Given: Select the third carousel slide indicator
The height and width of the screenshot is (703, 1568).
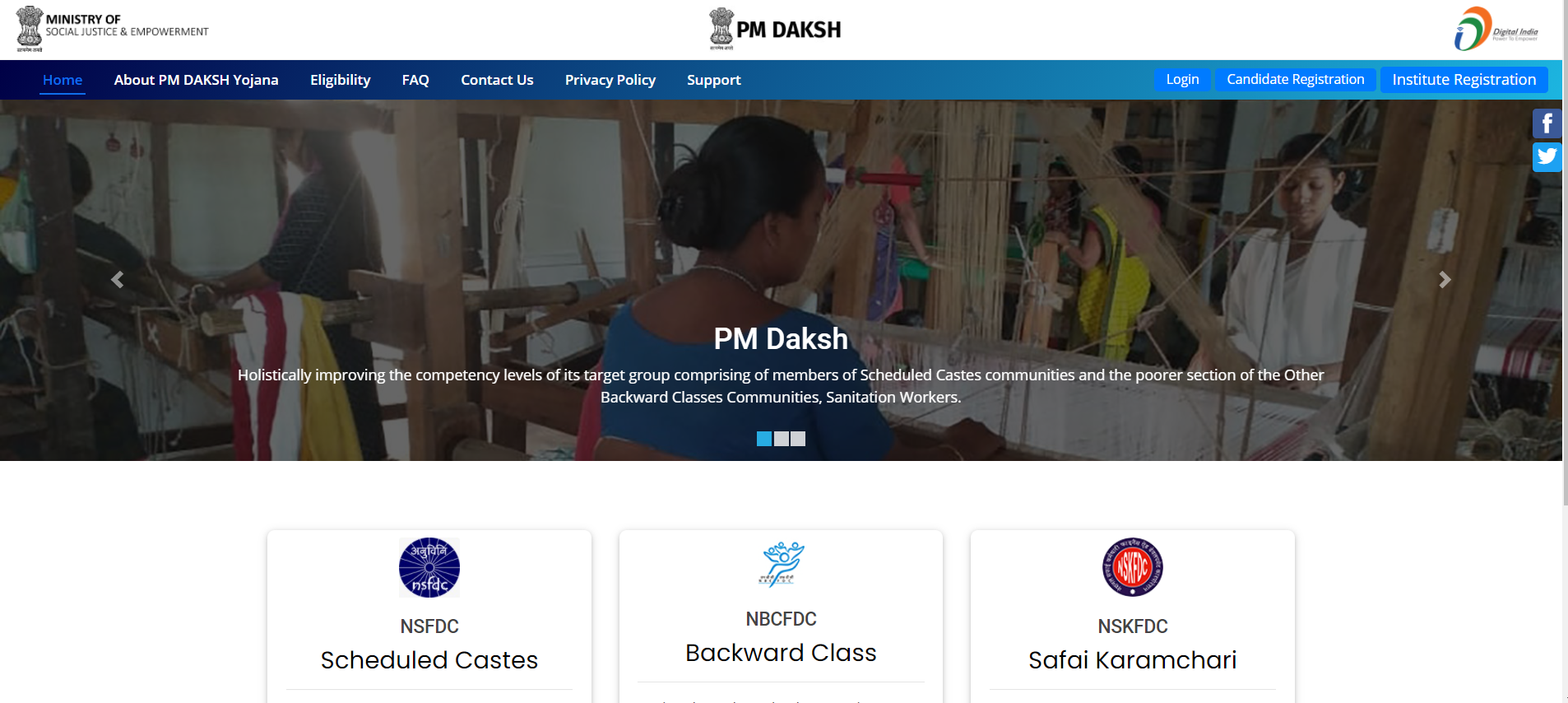Looking at the screenshot, I should [x=798, y=439].
